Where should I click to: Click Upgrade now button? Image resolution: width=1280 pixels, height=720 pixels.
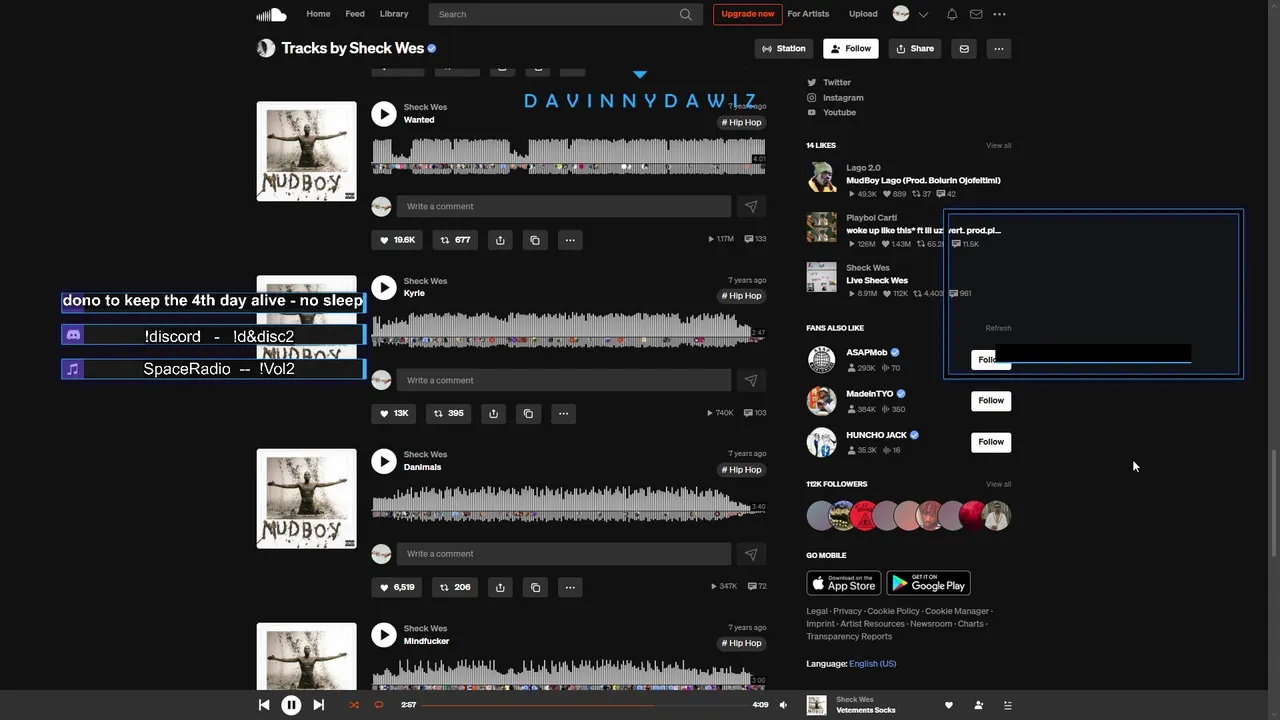(x=747, y=14)
